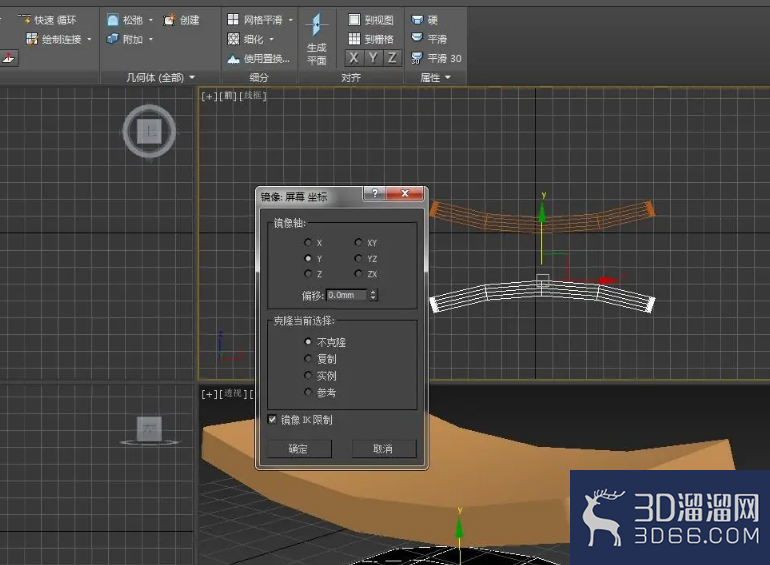Apply 平滑 30 smoothing property

click(x=437, y=58)
